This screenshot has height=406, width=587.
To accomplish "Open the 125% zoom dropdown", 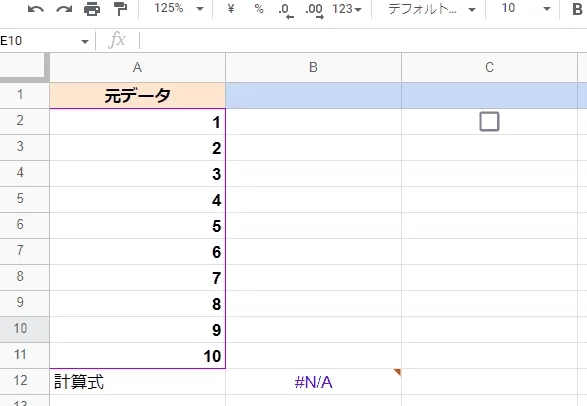I will tap(179, 8).
